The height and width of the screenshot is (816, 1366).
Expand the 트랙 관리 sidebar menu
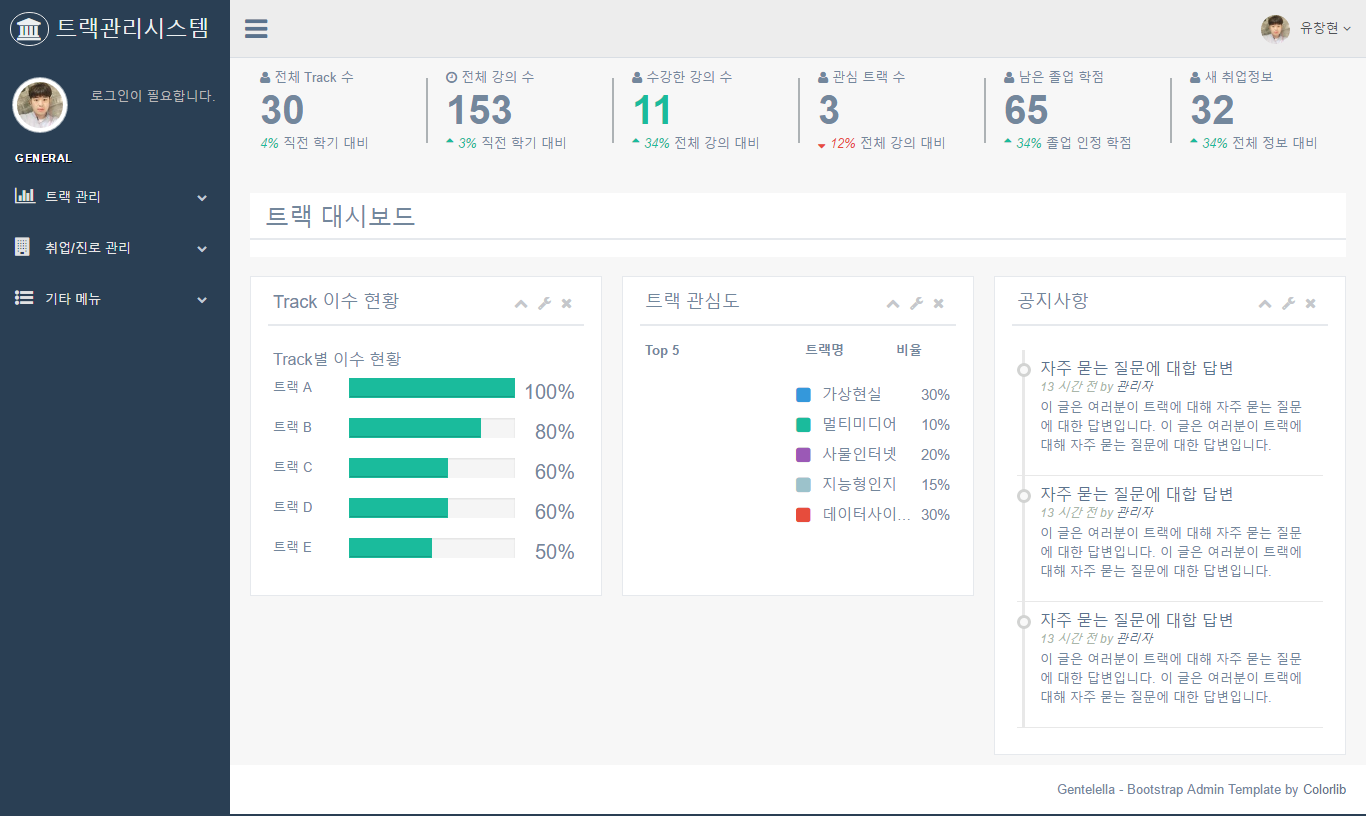(112, 197)
